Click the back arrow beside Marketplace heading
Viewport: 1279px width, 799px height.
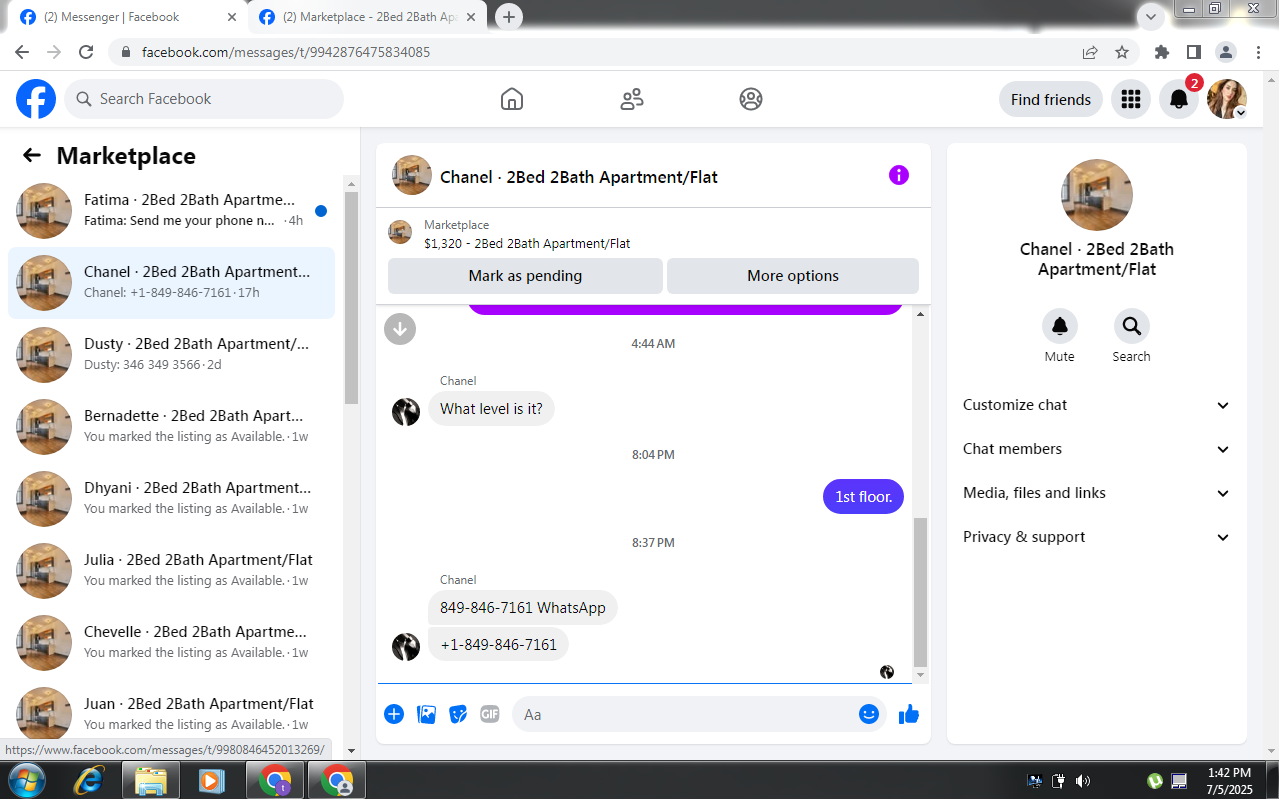(32, 155)
